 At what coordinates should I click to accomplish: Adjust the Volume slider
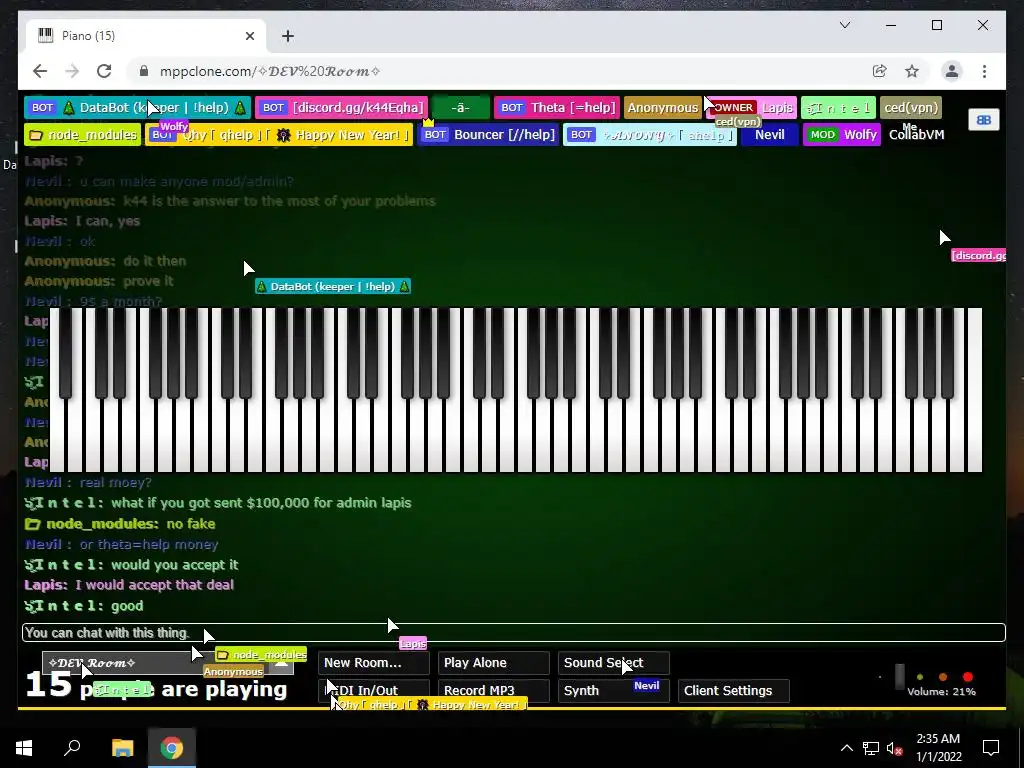tap(899, 677)
